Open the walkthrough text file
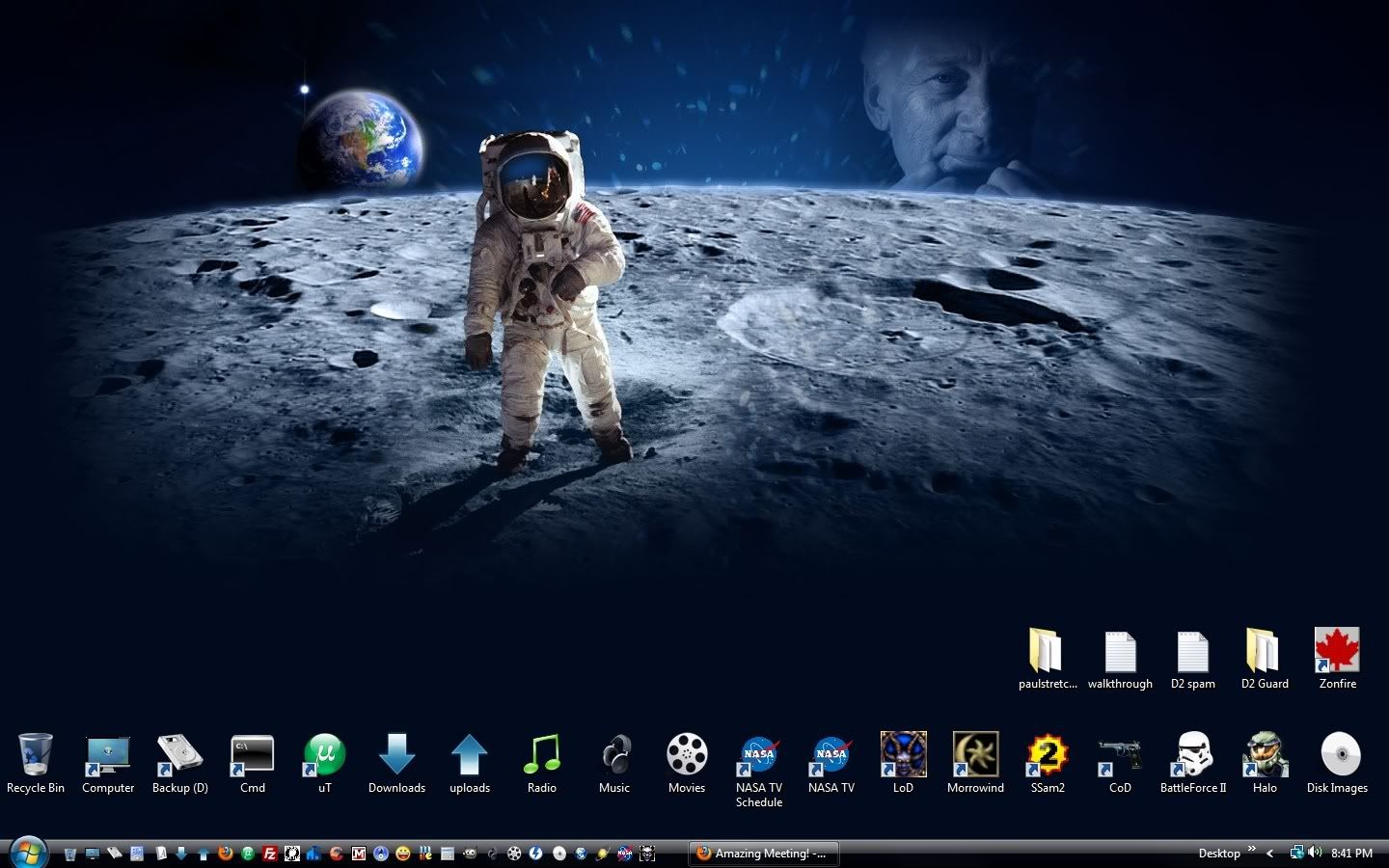Screen dimensions: 1389x868 coord(1120,653)
